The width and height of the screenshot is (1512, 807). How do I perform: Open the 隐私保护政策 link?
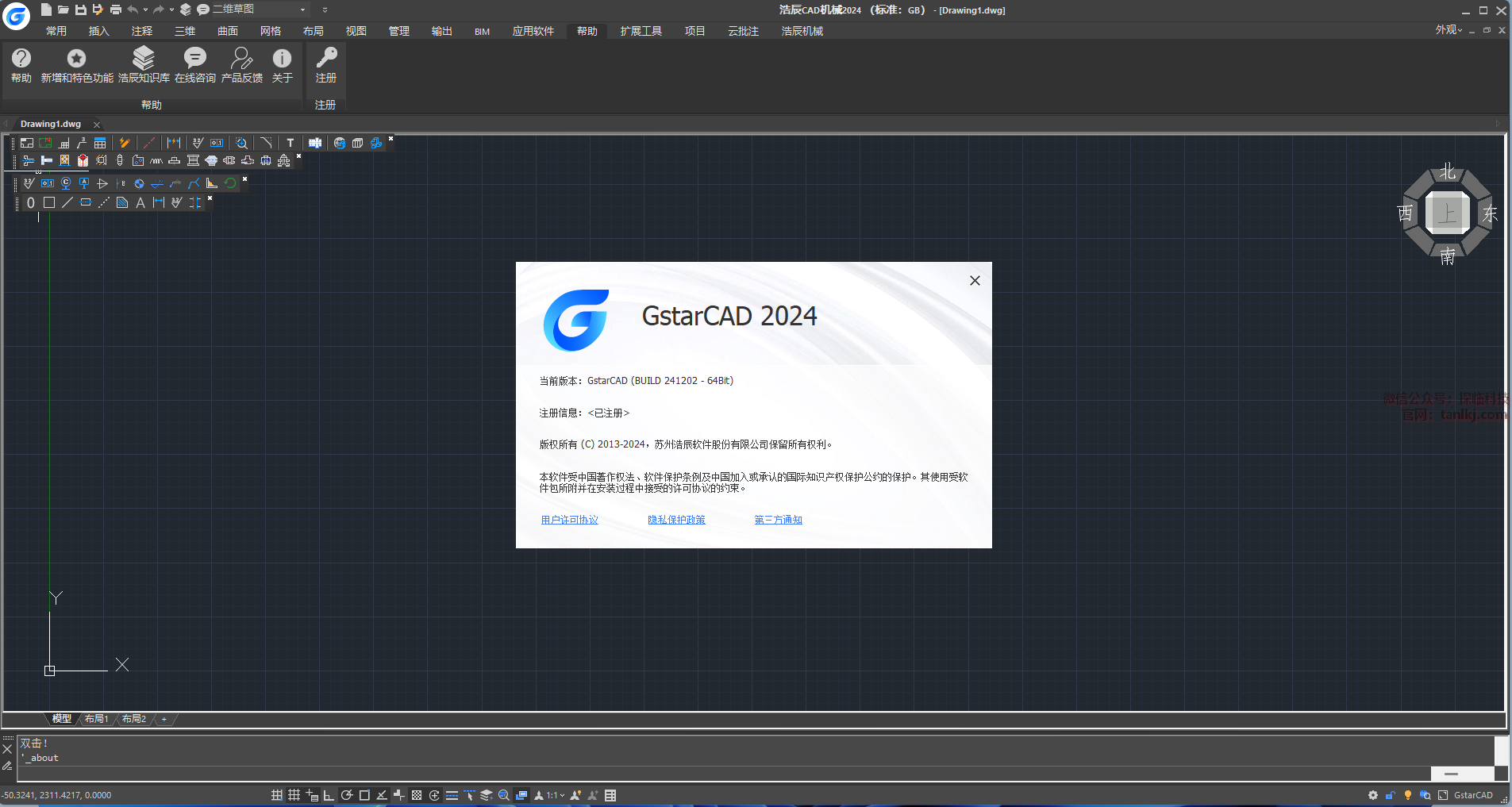pyautogui.click(x=676, y=520)
